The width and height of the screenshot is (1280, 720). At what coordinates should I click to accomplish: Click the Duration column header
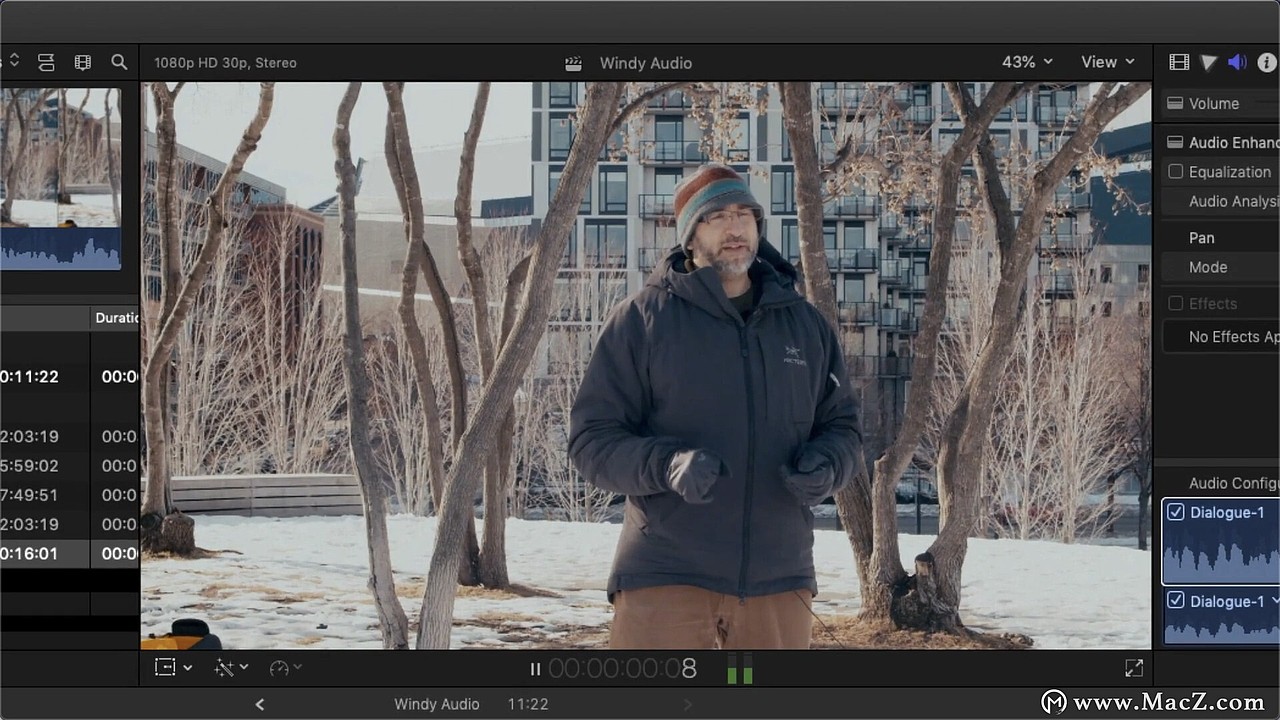(x=116, y=318)
